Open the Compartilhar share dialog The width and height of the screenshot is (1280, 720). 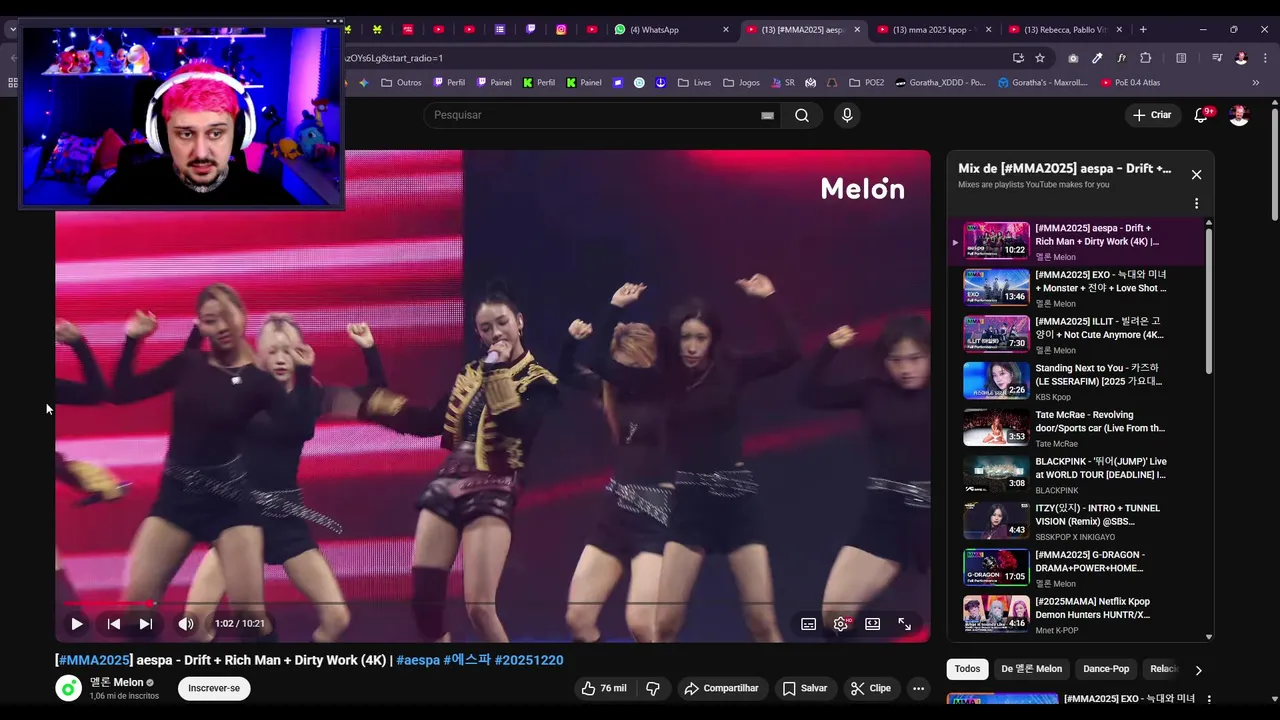[721, 688]
